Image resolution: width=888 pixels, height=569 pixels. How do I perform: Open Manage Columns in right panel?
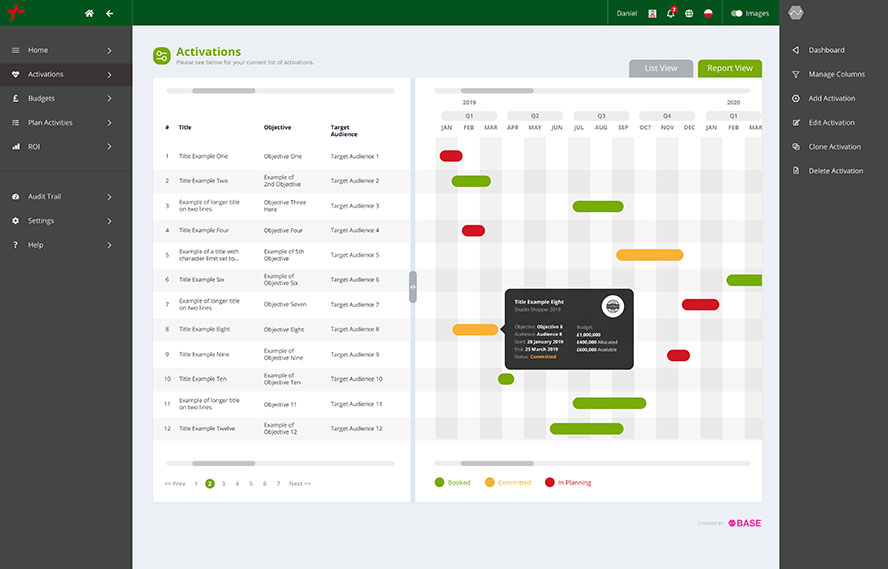(836, 74)
